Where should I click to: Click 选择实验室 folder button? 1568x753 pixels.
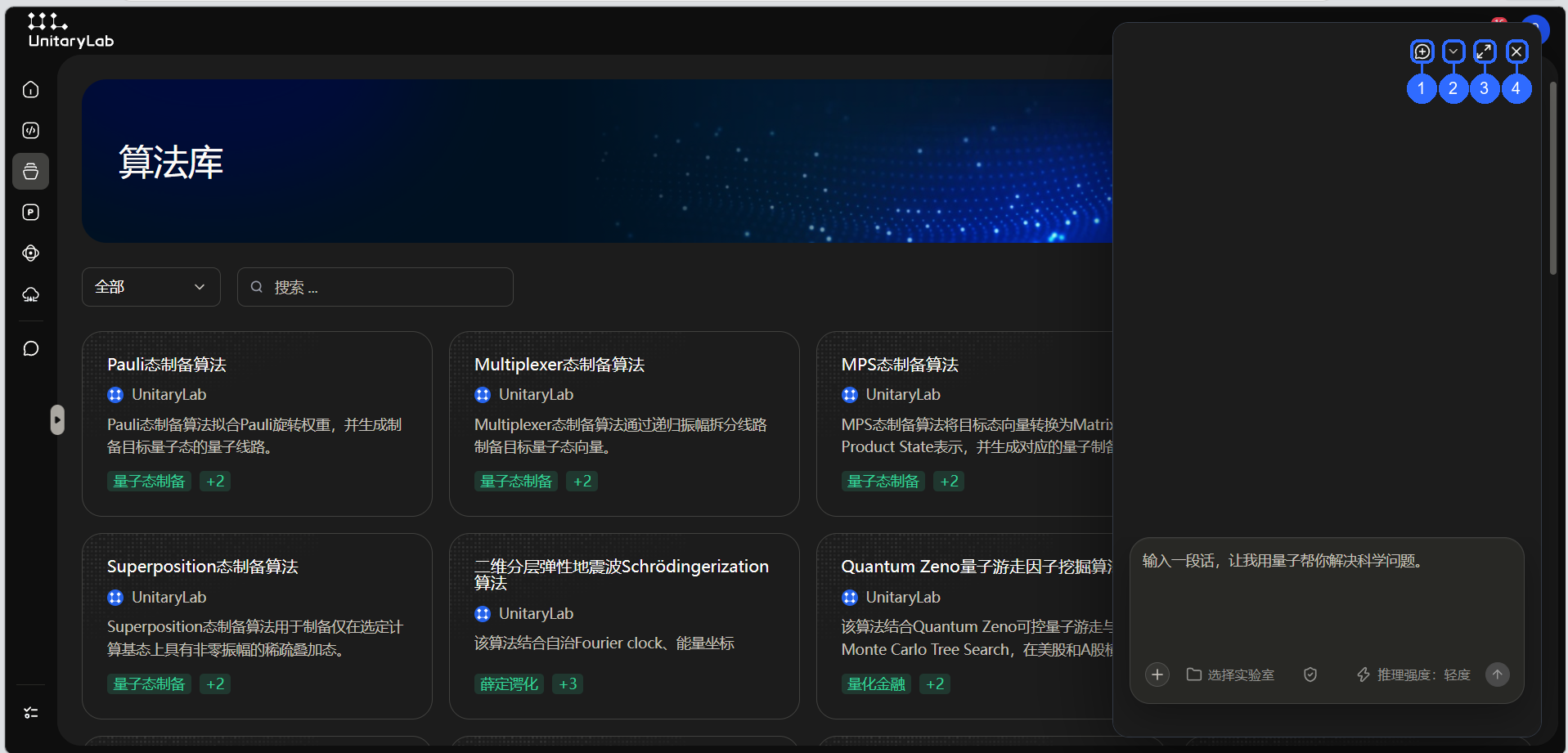click(1230, 675)
